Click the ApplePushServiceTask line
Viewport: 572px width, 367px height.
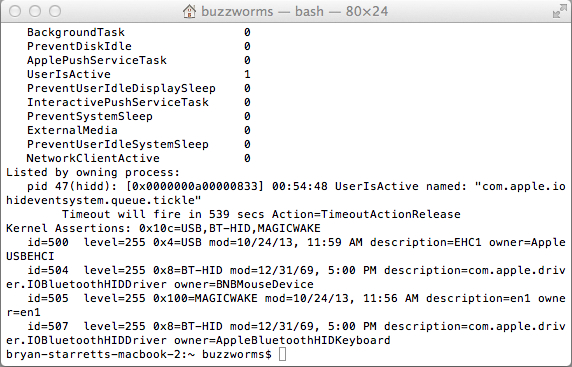point(139,60)
